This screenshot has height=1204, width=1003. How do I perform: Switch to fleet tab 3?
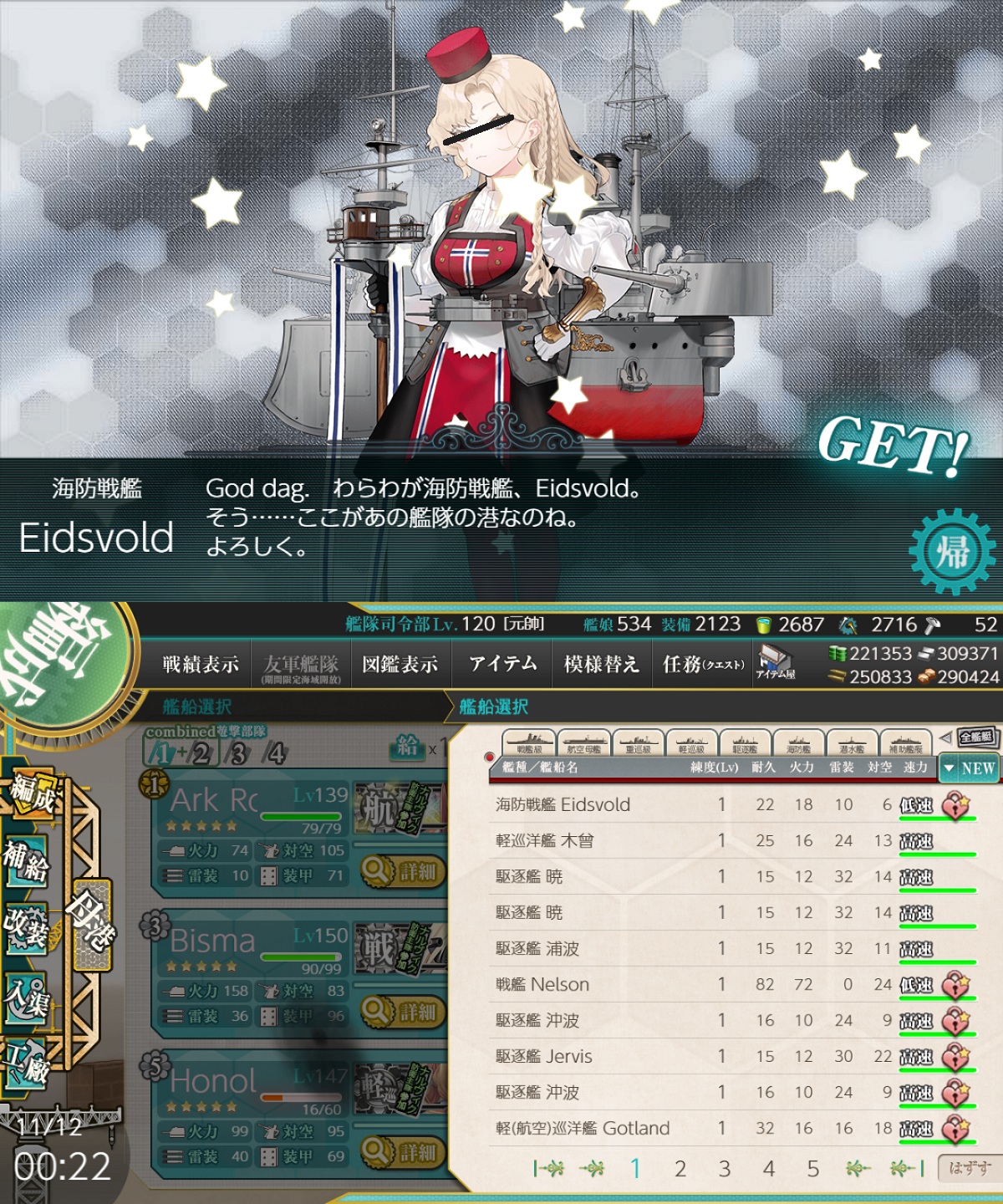pyautogui.click(x=239, y=754)
